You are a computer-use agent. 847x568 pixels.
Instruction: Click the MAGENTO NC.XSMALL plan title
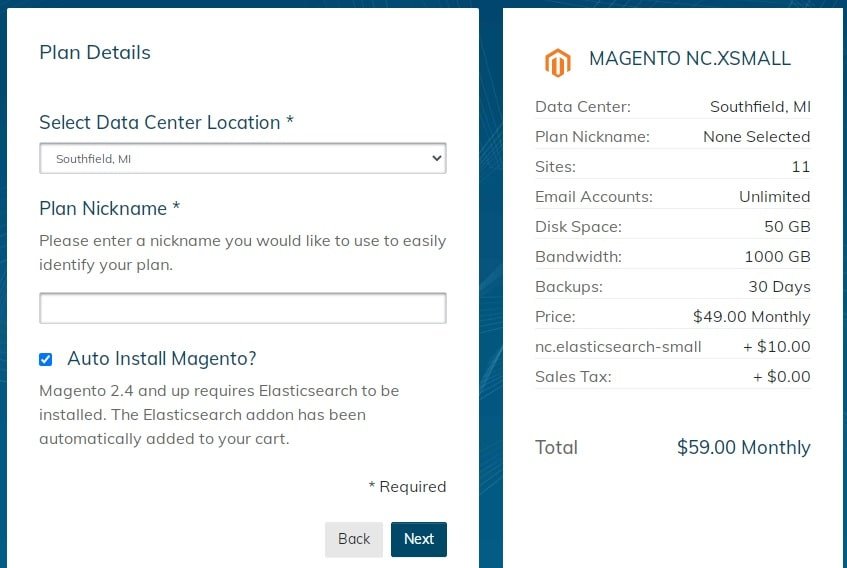click(x=690, y=58)
